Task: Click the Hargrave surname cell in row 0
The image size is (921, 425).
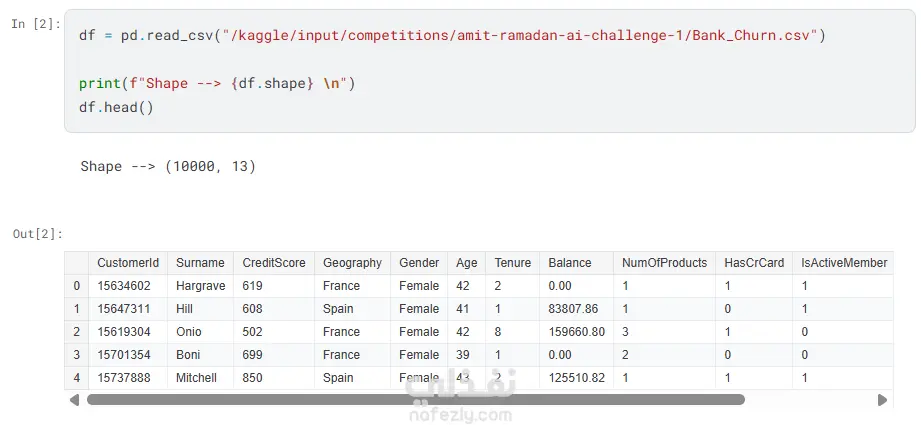Action: click(x=201, y=286)
